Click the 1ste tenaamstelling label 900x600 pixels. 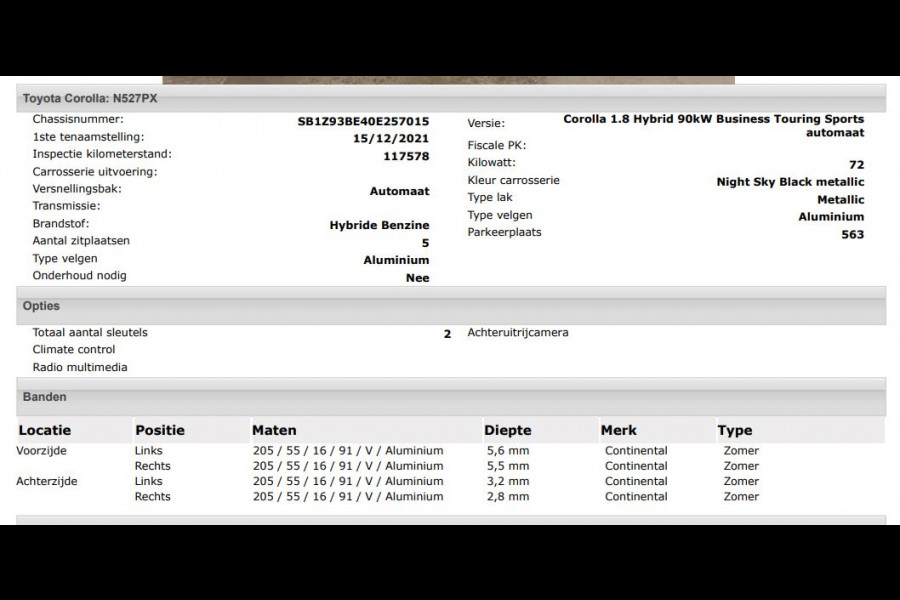coord(88,137)
